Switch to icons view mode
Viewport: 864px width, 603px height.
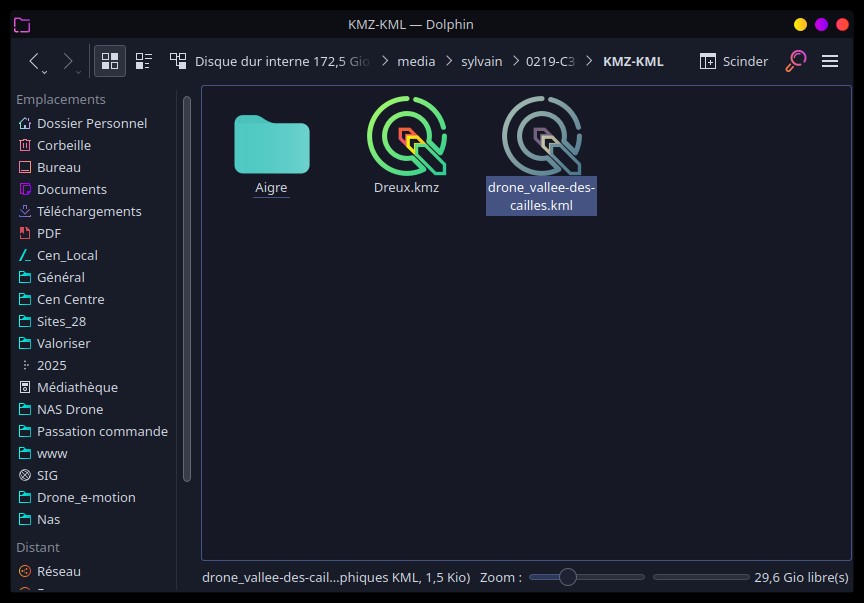110,61
